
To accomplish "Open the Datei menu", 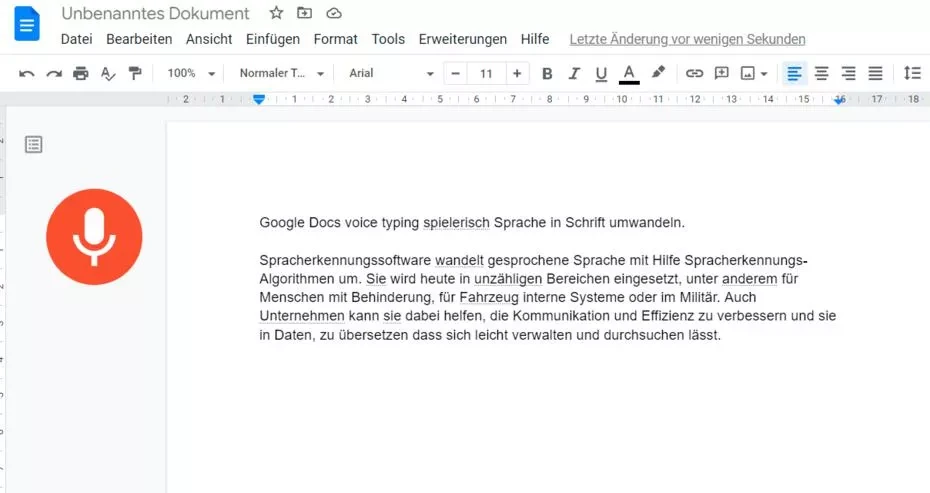I will (x=77, y=39).
